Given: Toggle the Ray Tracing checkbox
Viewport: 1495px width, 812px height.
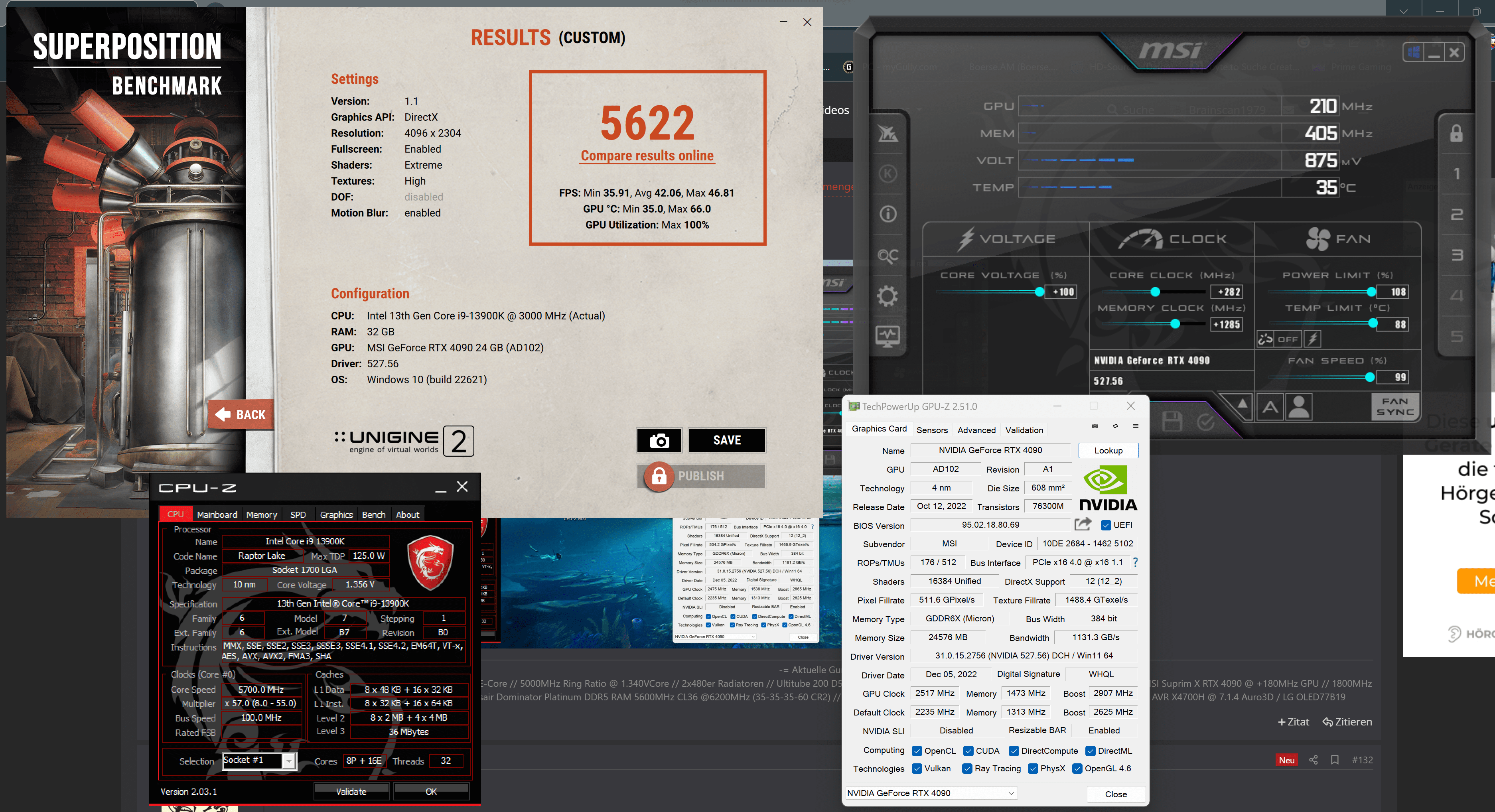Looking at the screenshot, I should pyautogui.click(x=967, y=769).
